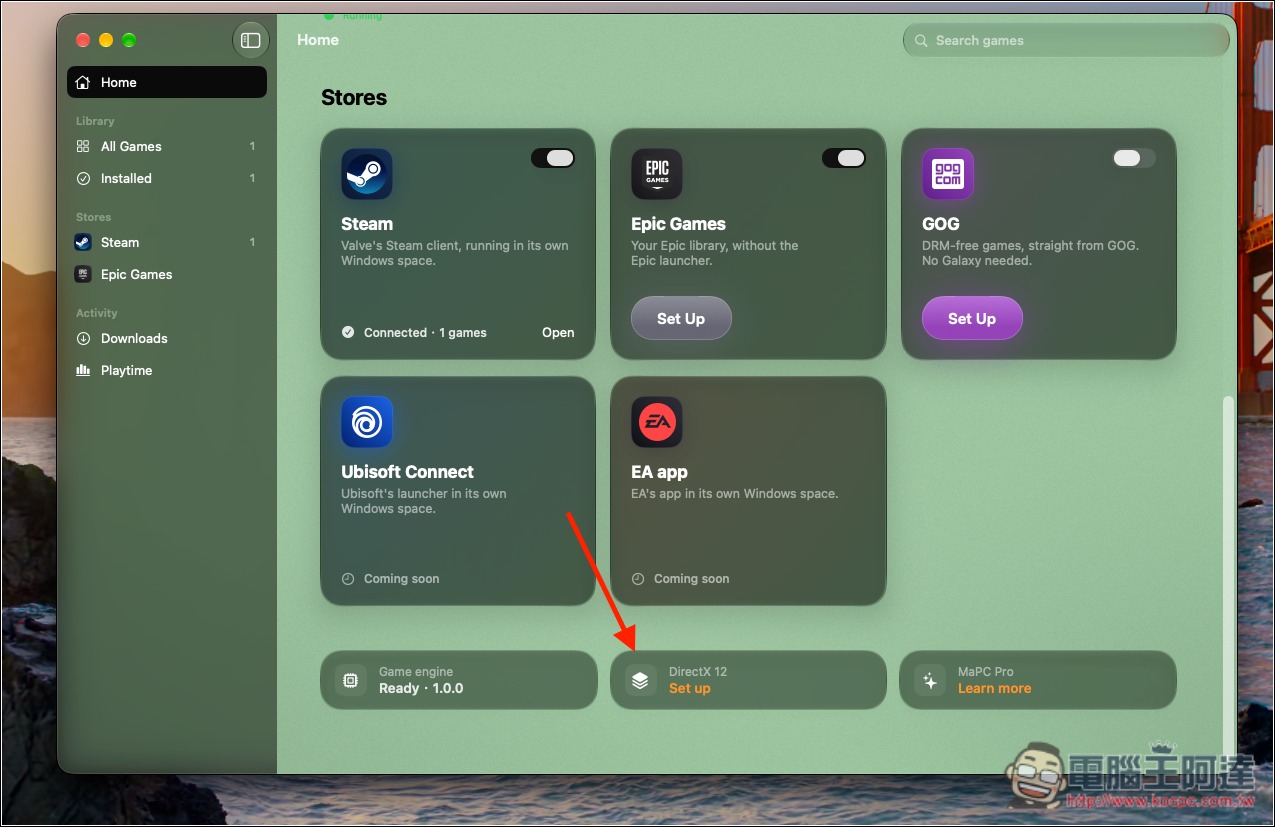Click the GOG.com logo on card

click(948, 174)
